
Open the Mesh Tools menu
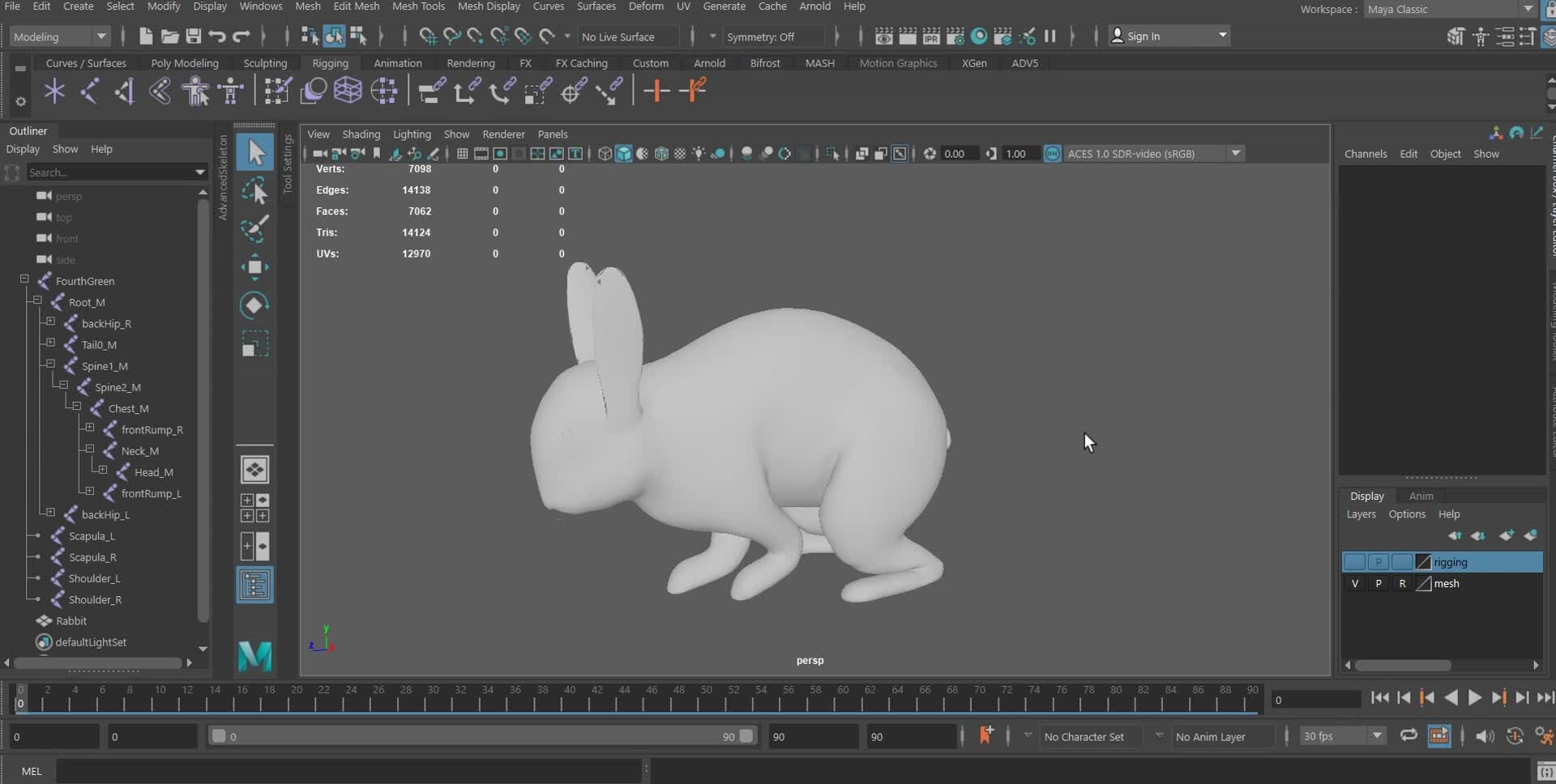[x=418, y=6]
